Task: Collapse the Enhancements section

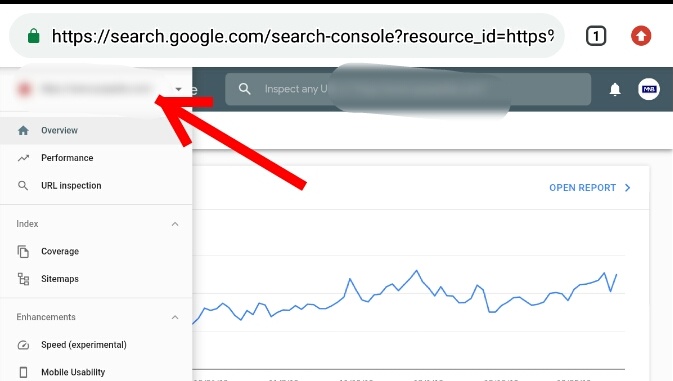Action: (x=175, y=318)
